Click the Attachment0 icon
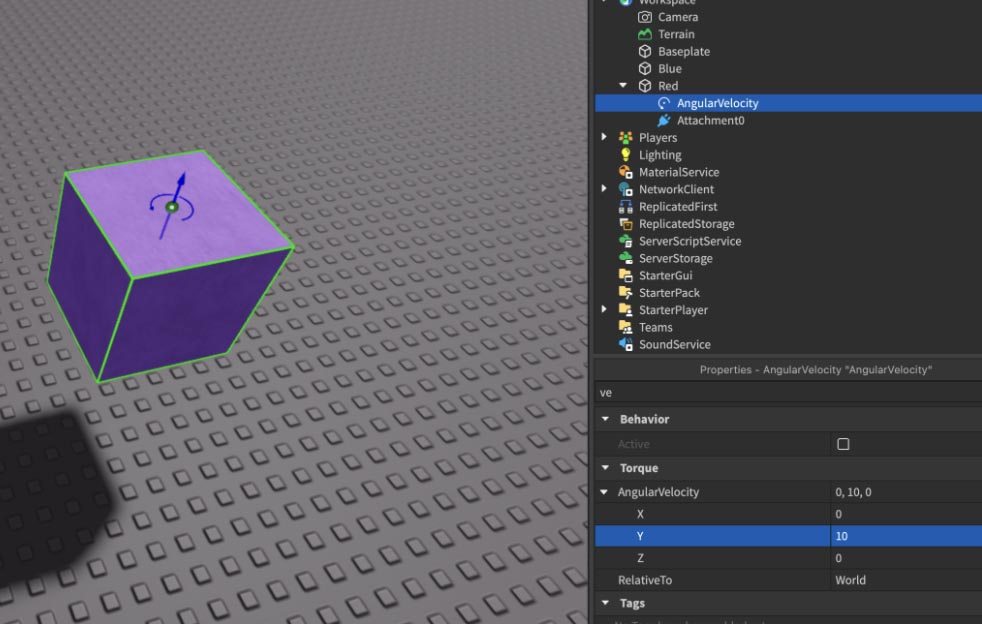This screenshot has height=624, width=982. (664, 120)
